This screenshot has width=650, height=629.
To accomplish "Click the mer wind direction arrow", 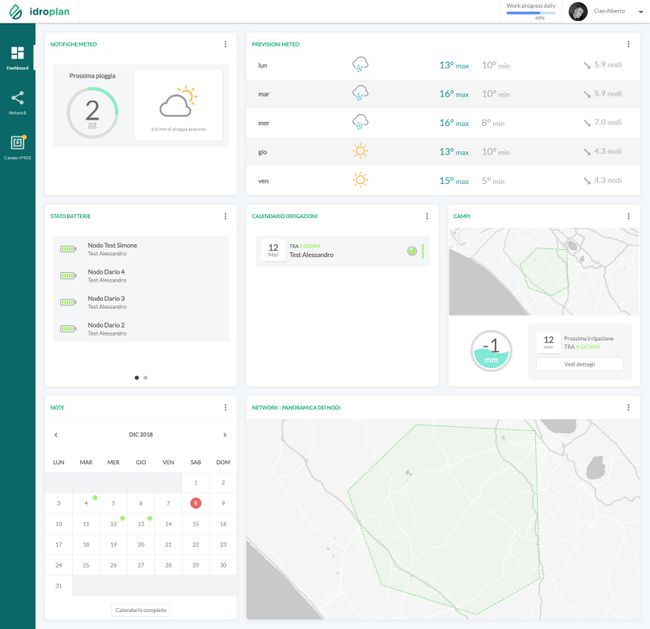I will 587,123.
